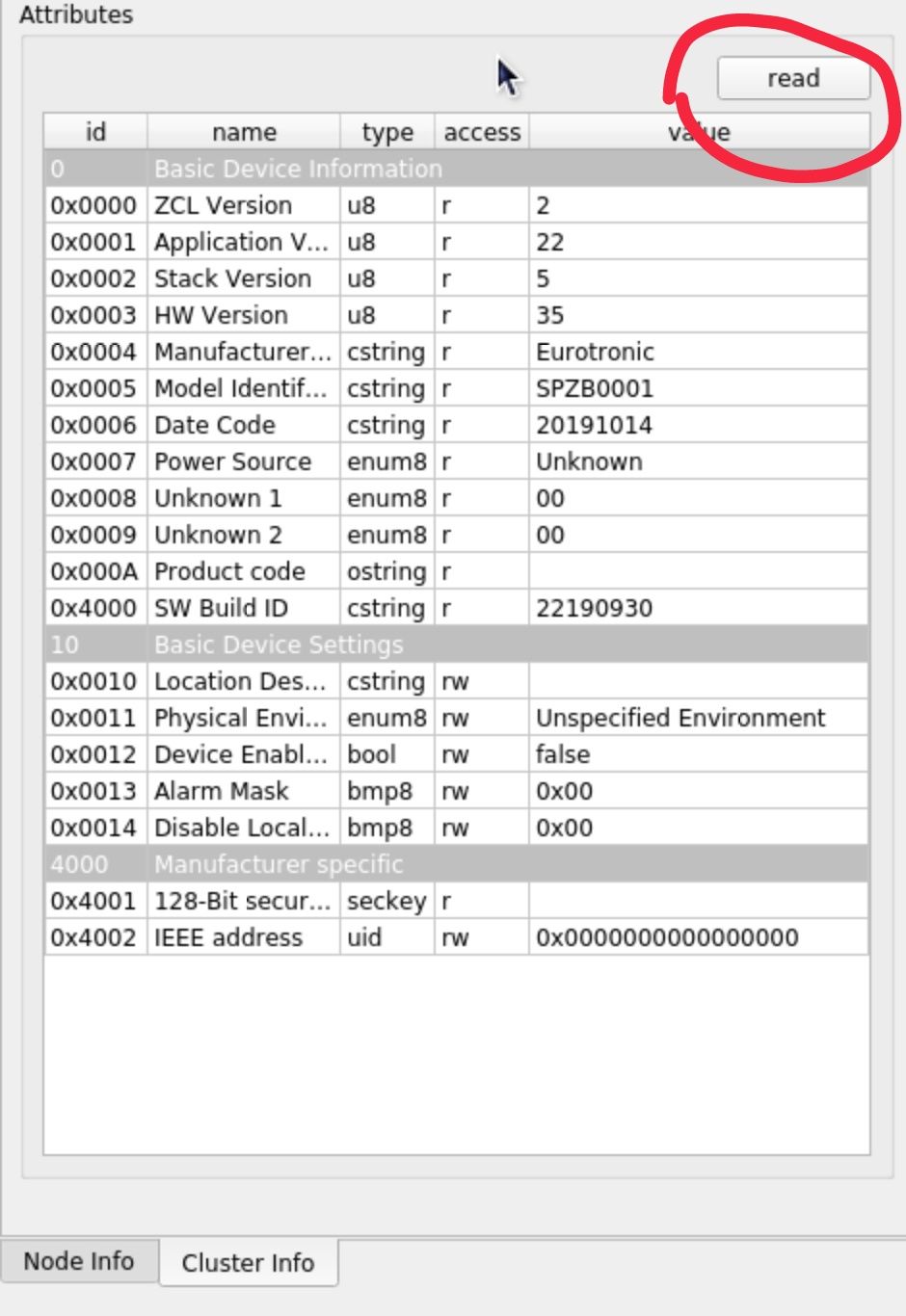Click the bool type cell
The height and width of the screenshot is (1316, 906).
(x=386, y=754)
